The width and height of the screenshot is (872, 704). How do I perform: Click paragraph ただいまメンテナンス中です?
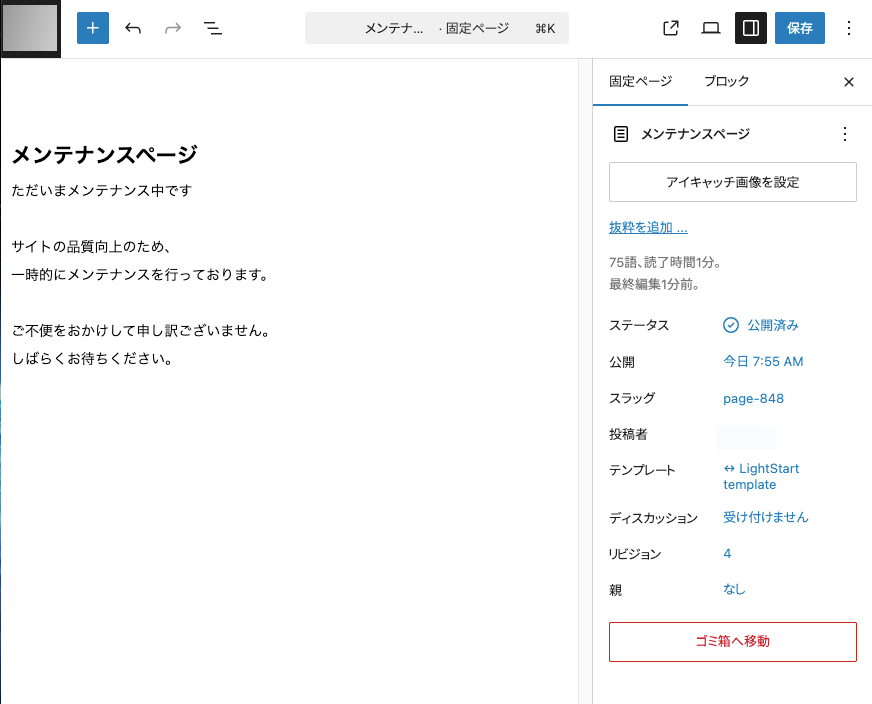[102, 190]
